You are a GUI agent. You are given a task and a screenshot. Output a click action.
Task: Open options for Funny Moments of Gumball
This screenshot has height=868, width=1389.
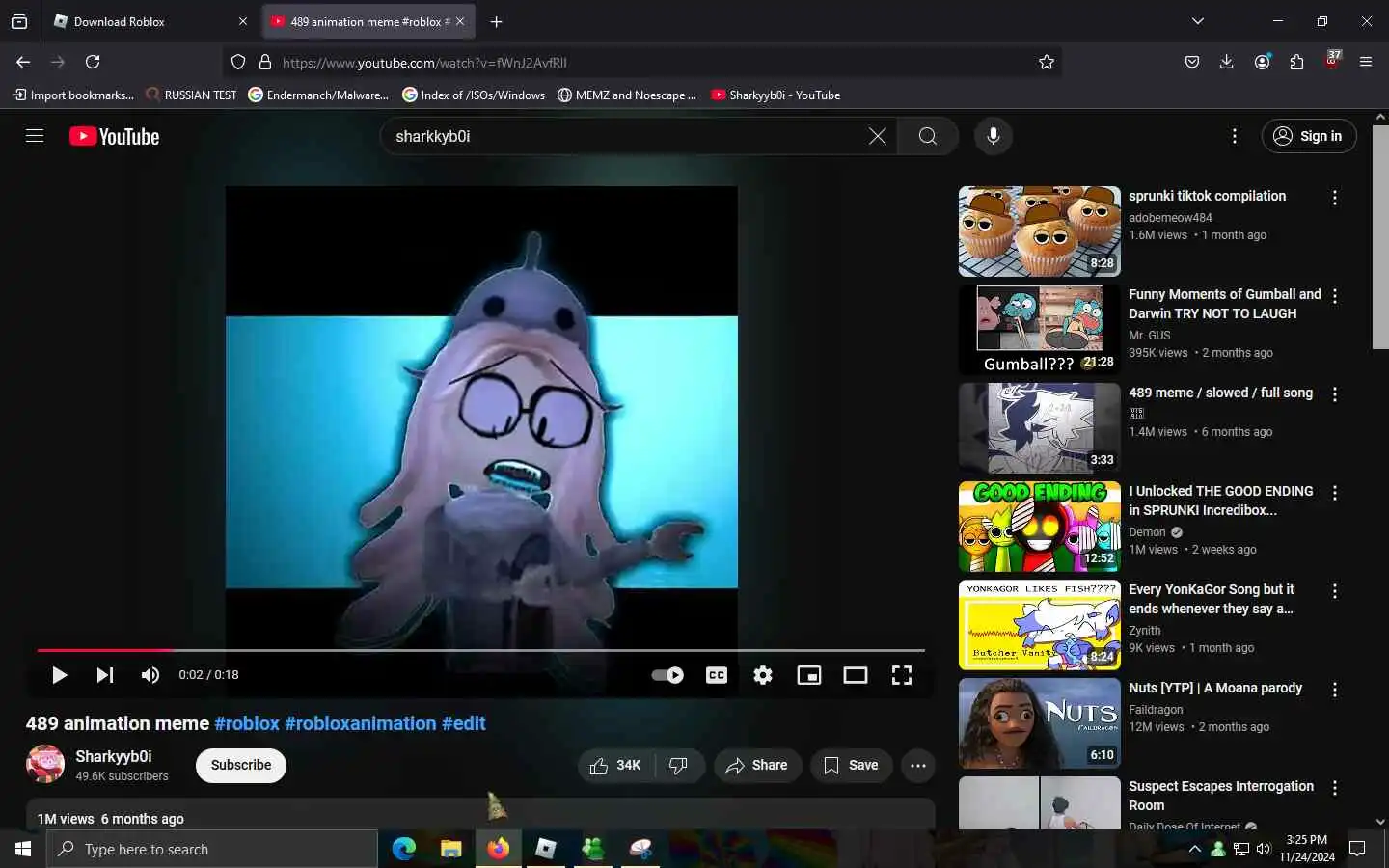1335,296
